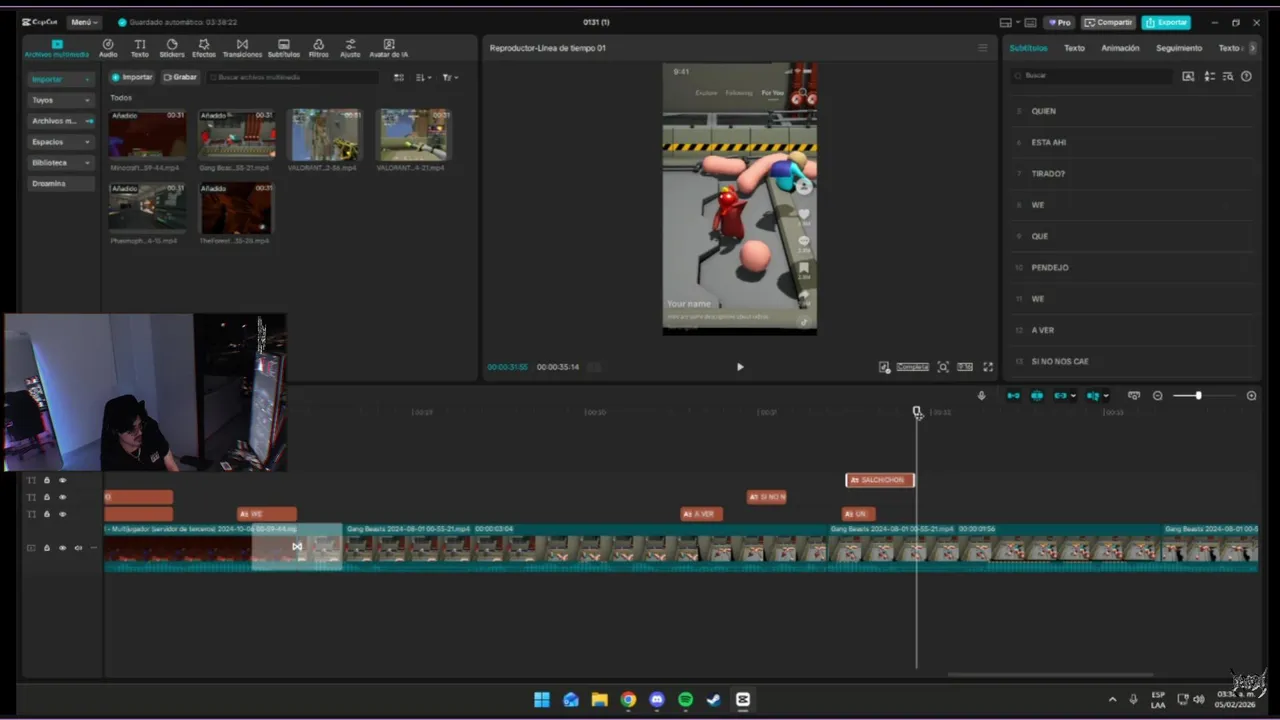This screenshot has width=1280, height=720.
Task: Click the timeline zoom in plus icon
Action: [x=1251, y=396]
